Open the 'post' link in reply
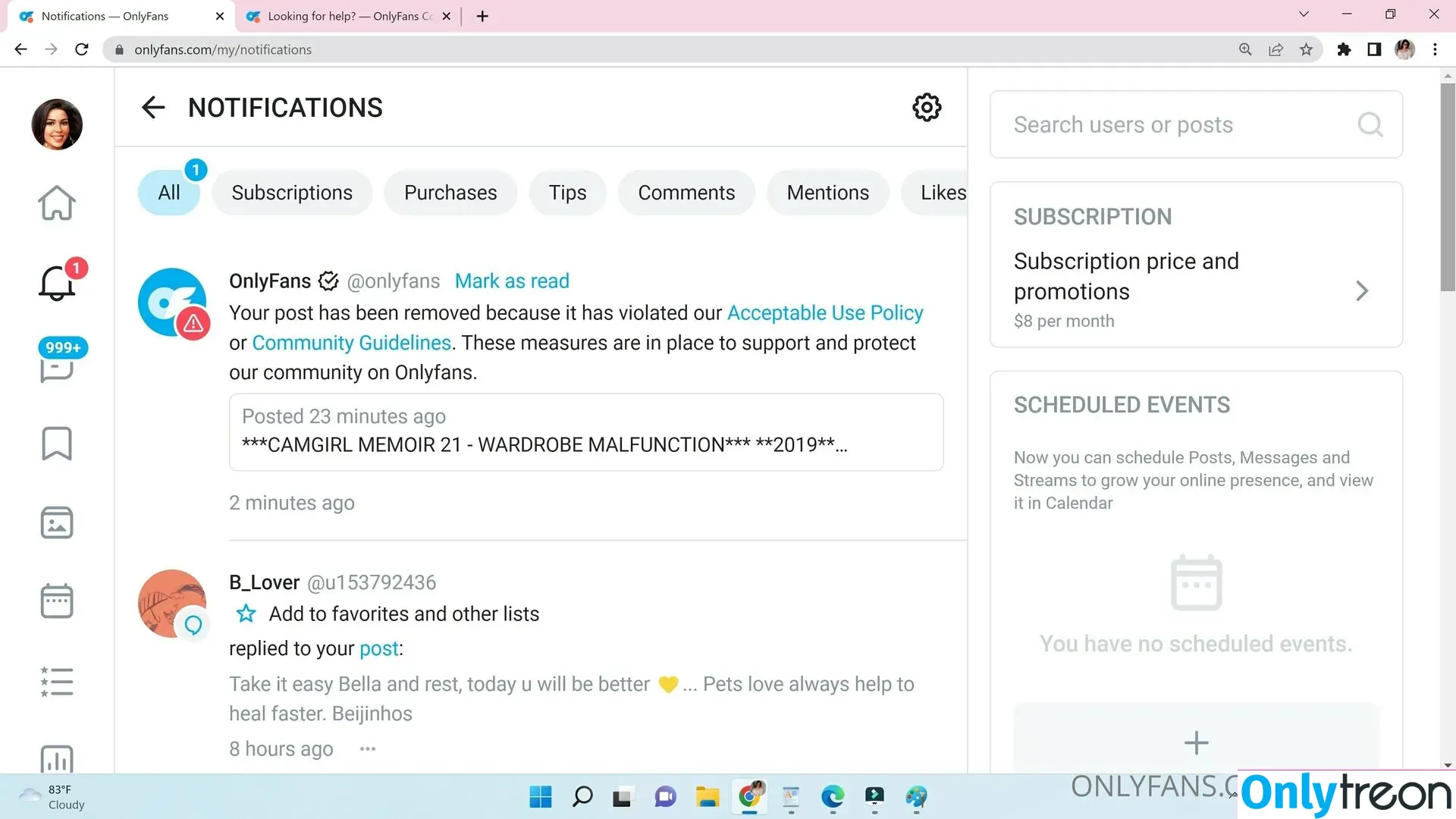Screen dimensions: 1456x819 tap(378, 648)
